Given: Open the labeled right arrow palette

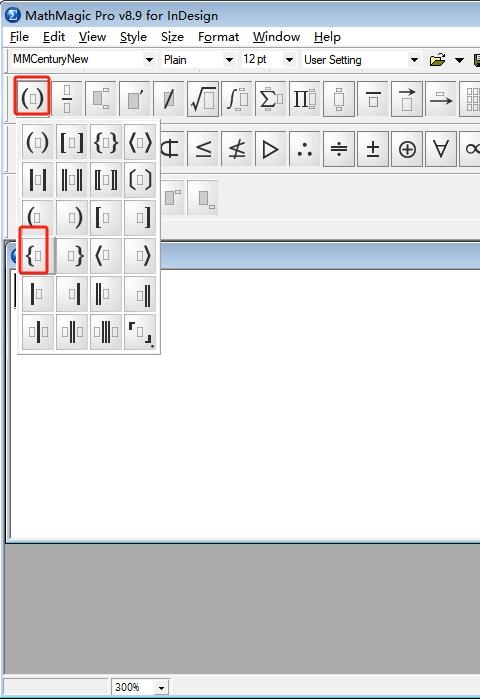Looking at the screenshot, I should [x=440, y=99].
